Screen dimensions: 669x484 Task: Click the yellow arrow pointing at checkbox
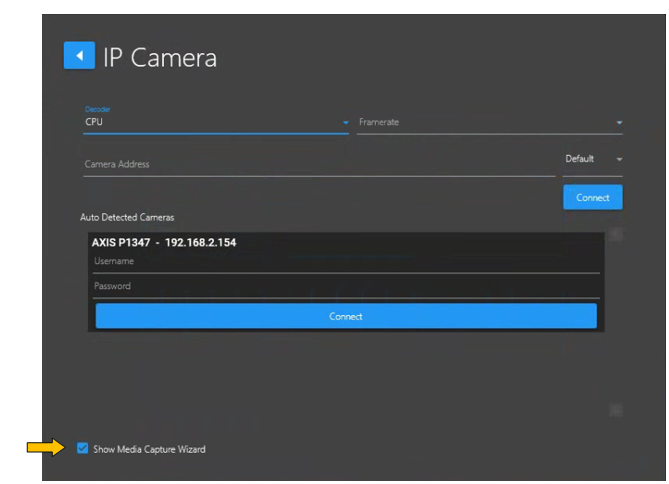click(x=45, y=448)
